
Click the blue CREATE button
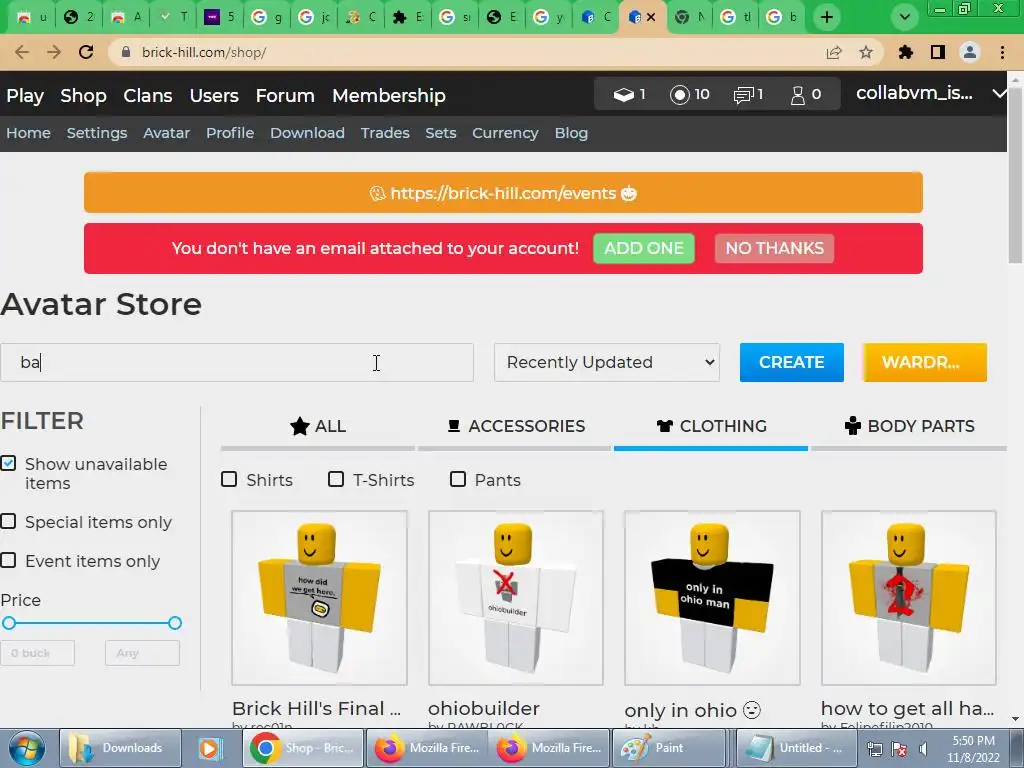(x=792, y=362)
